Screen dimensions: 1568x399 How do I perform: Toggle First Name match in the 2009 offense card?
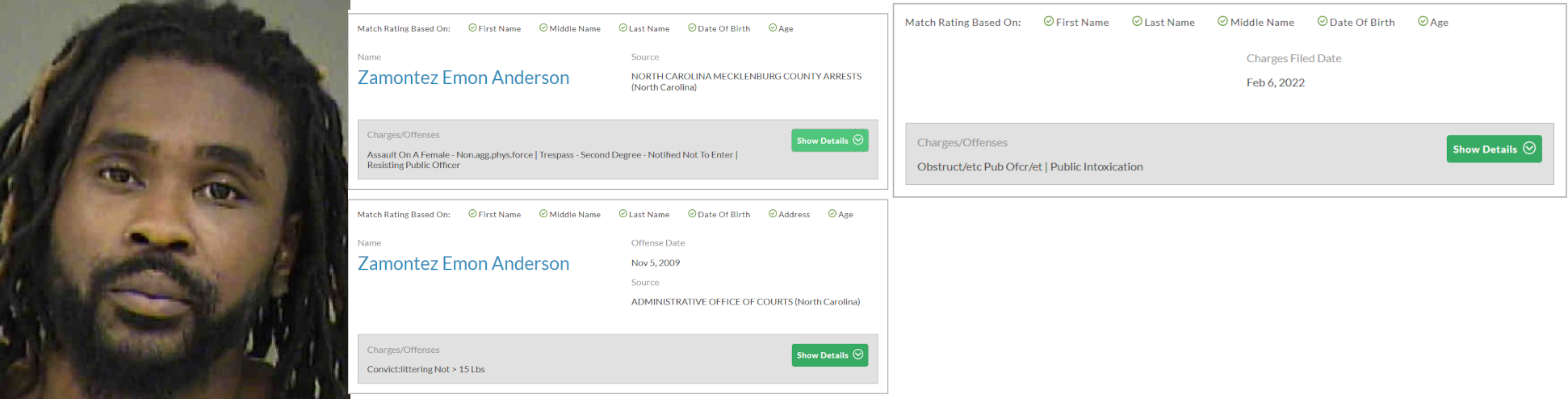[494, 214]
